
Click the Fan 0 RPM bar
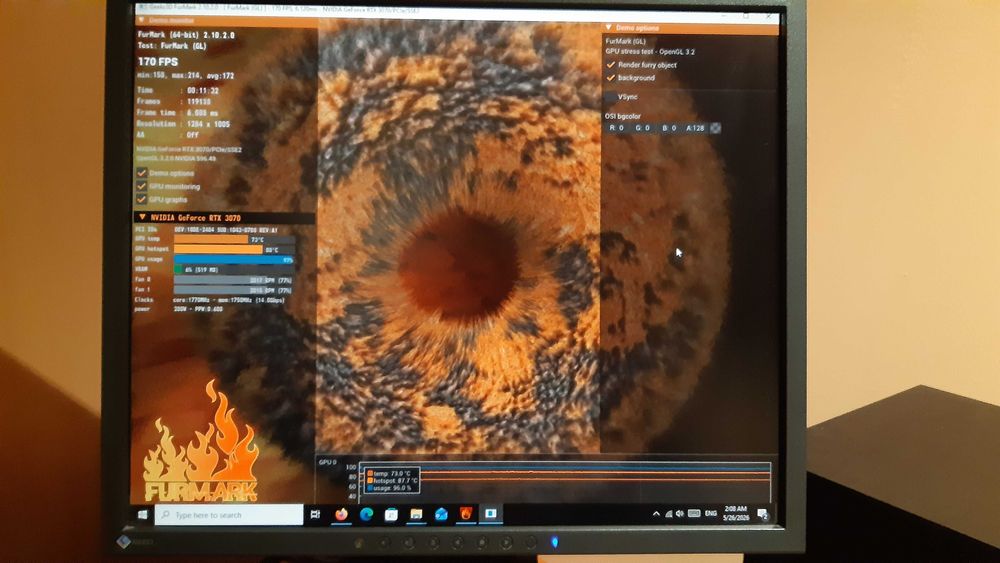(x=234, y=280)
